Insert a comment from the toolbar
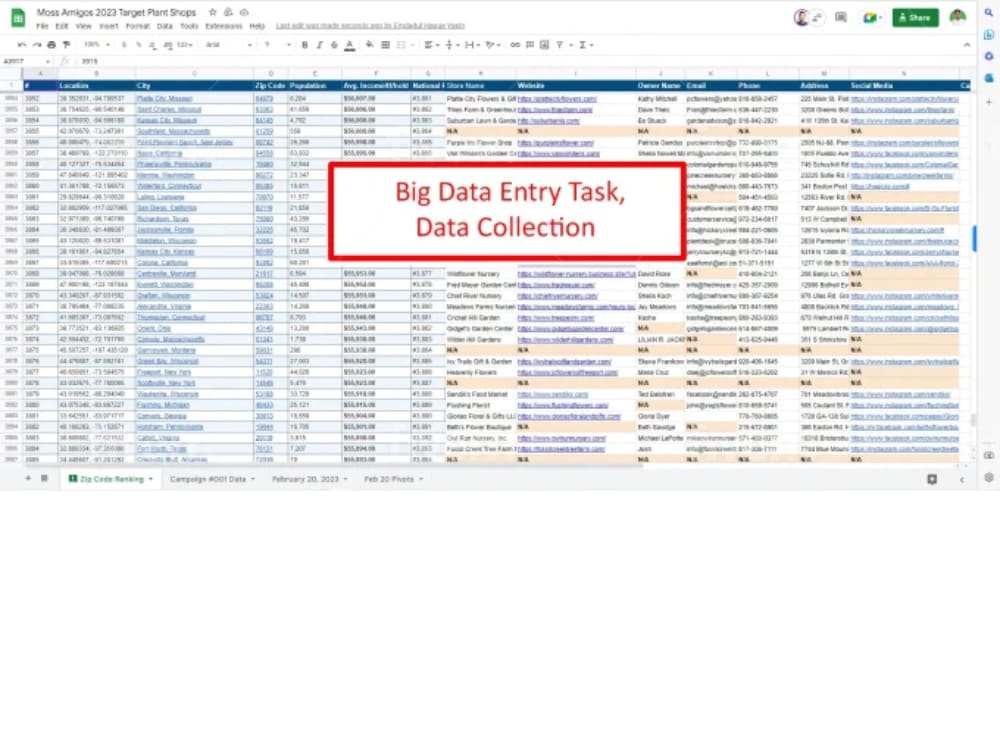The width and height of the screenshot is (1000, 750). (530, 45)
